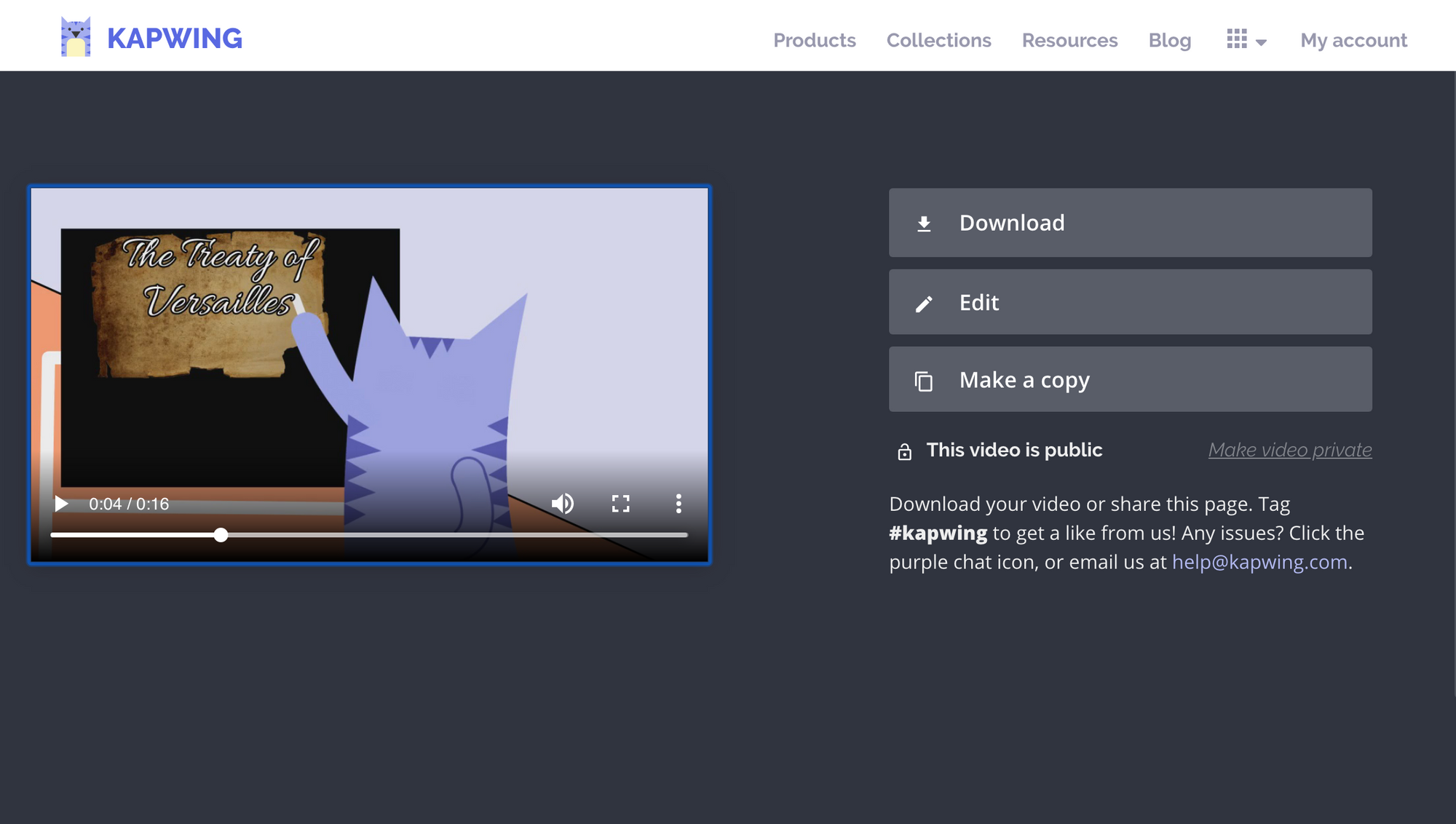
Task: Click the download arrow icon
Action: point(924,223)
